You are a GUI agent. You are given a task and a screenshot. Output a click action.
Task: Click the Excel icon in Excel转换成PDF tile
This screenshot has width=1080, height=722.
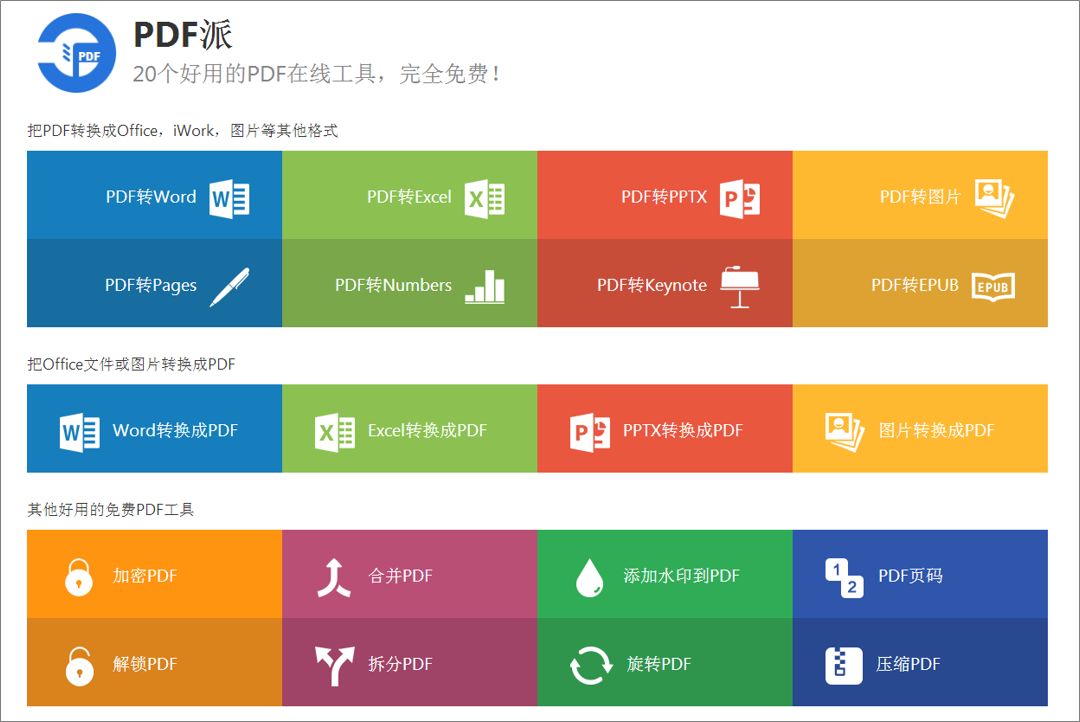pyautogui.click(x=335, y=432)
